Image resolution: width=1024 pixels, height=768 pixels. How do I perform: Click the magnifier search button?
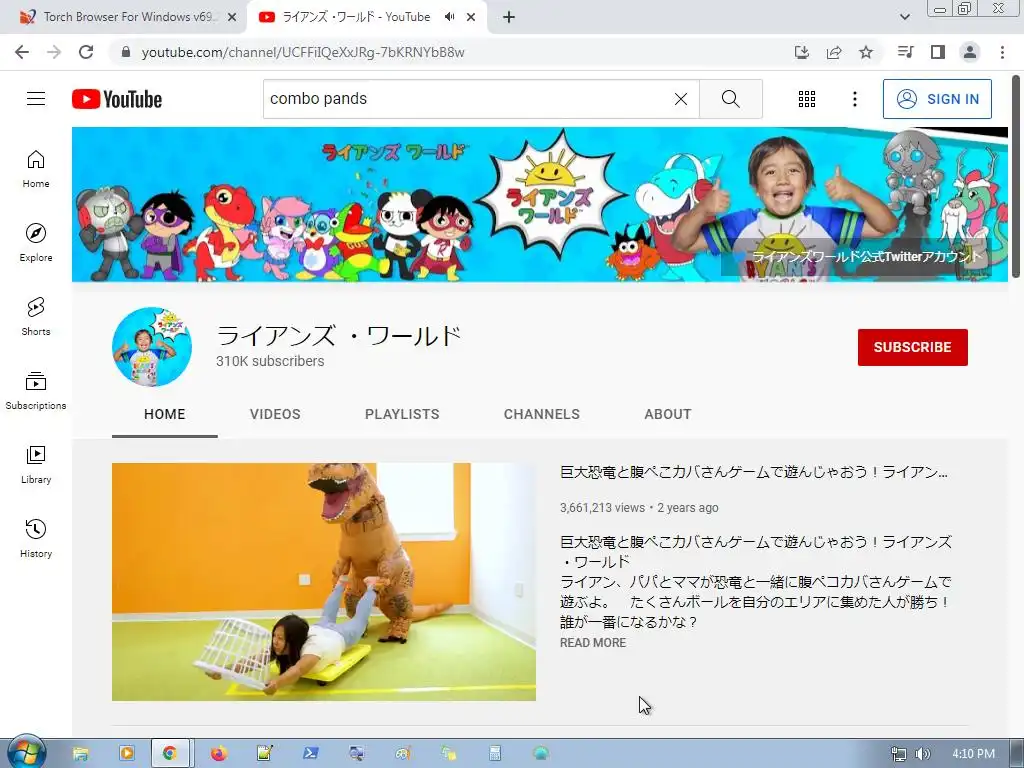(x=731, y=99)
